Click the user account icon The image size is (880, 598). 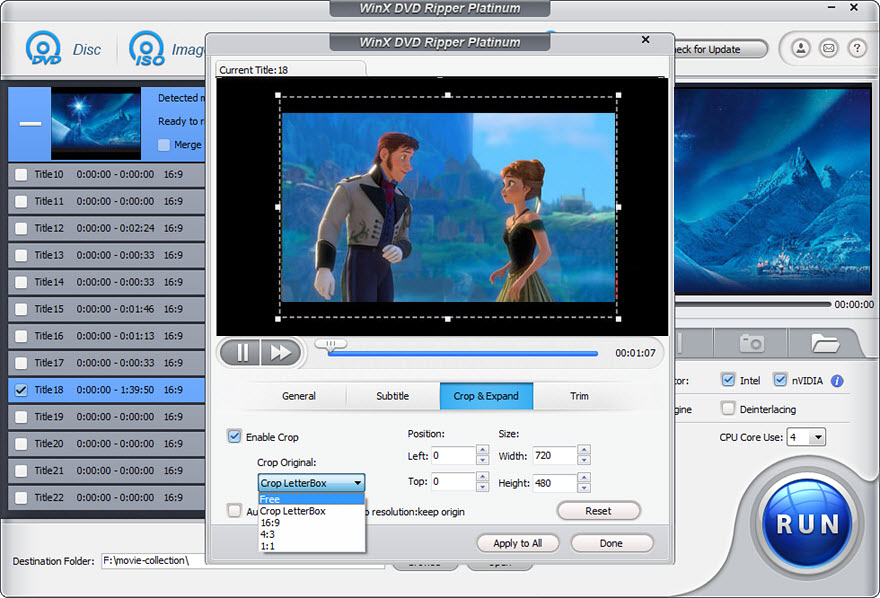point(800,48)
